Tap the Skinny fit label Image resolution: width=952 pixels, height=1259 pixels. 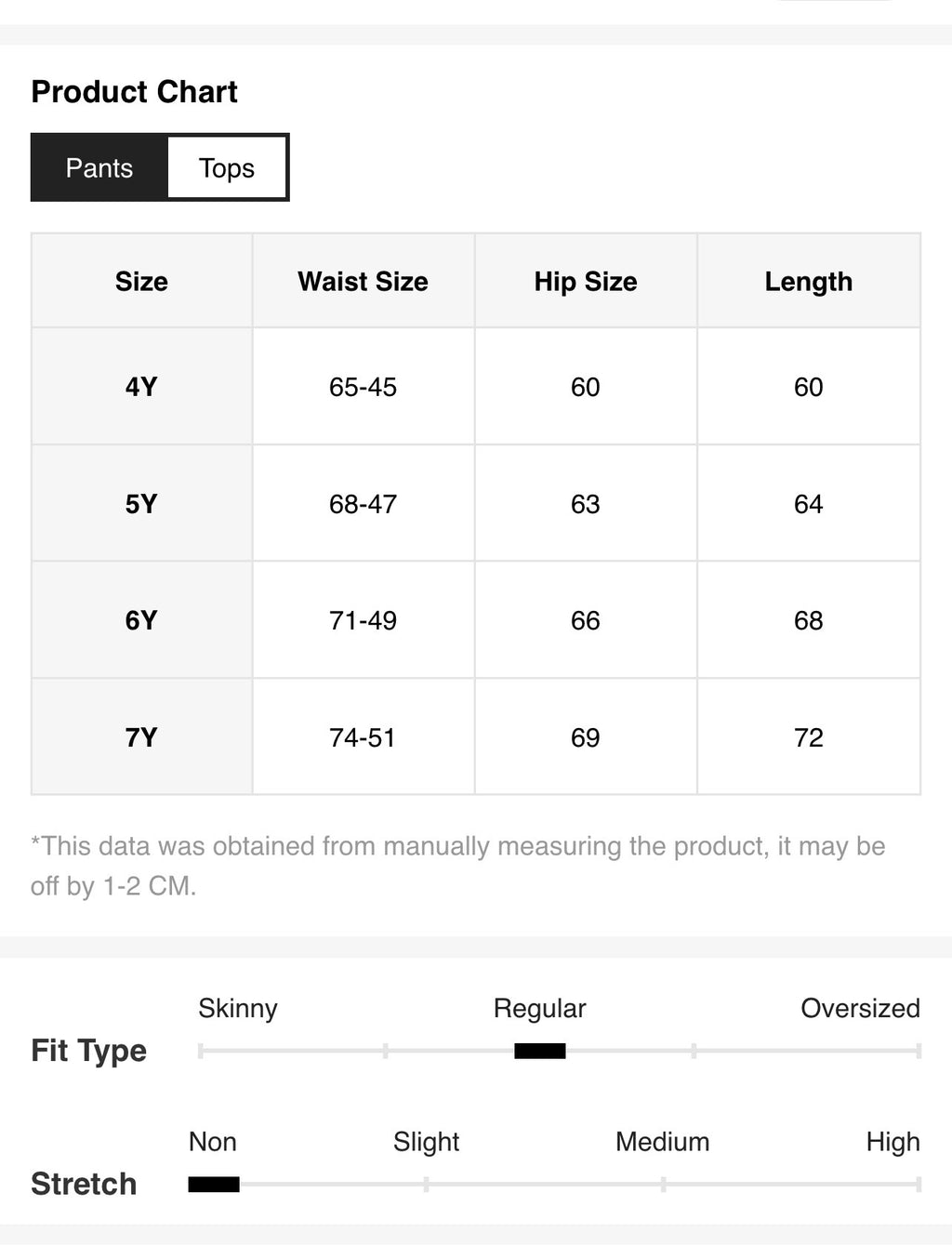tap(238, 1008)
